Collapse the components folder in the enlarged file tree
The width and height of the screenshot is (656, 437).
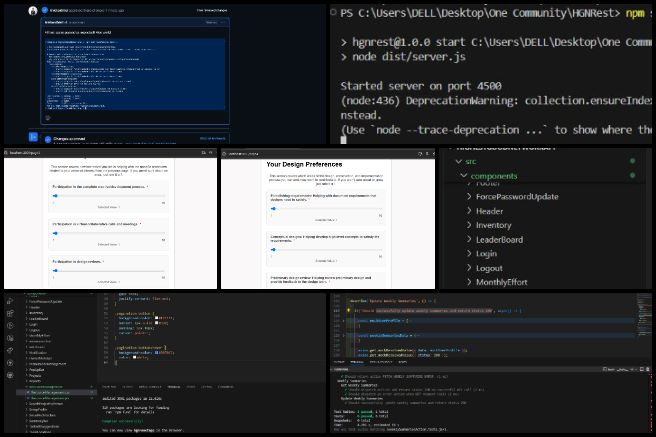coord(464,176)
